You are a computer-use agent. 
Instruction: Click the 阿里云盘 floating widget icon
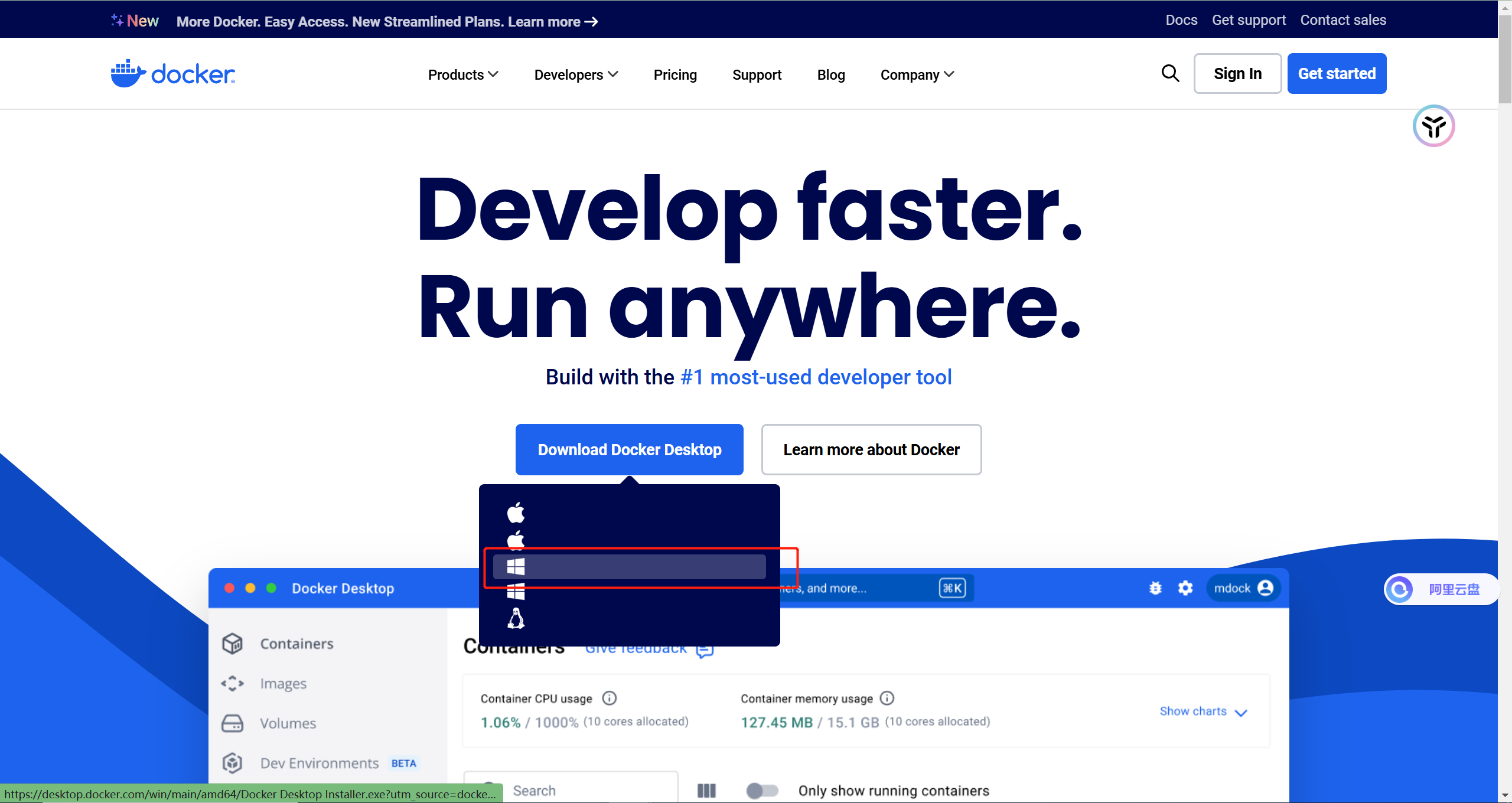(x=1399, y=589)
